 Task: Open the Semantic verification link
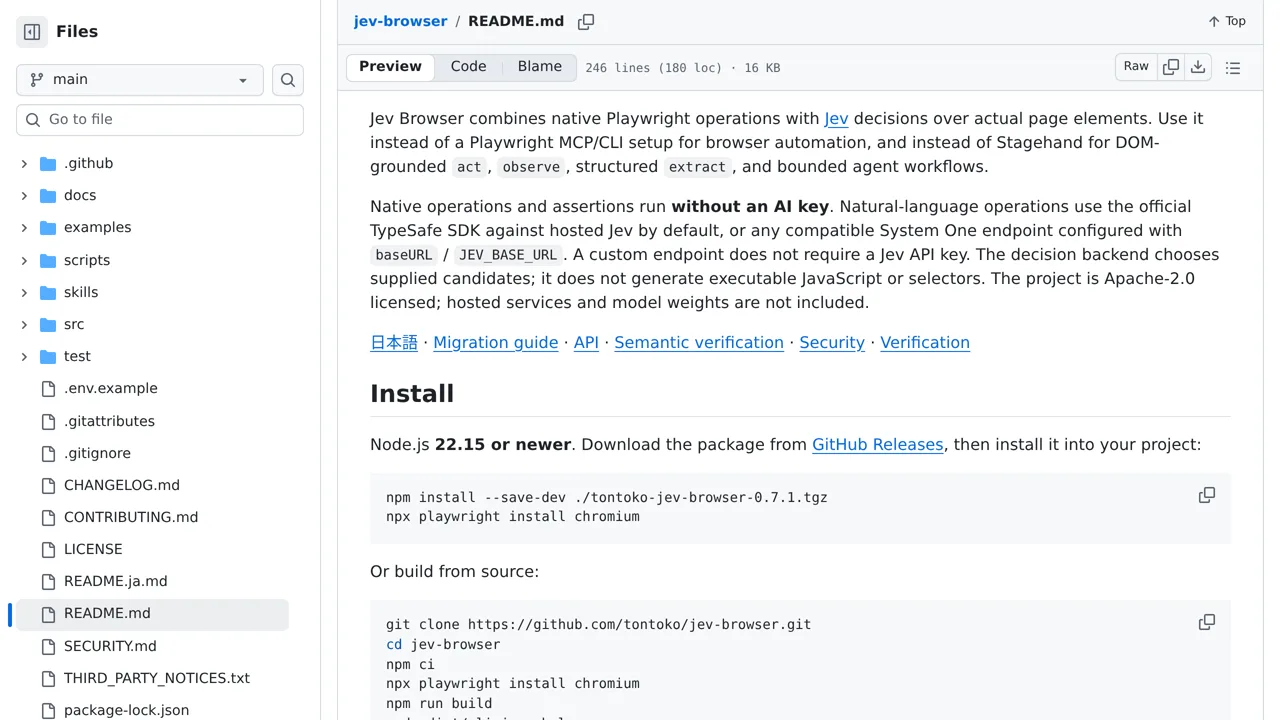(x=699, y=342)
